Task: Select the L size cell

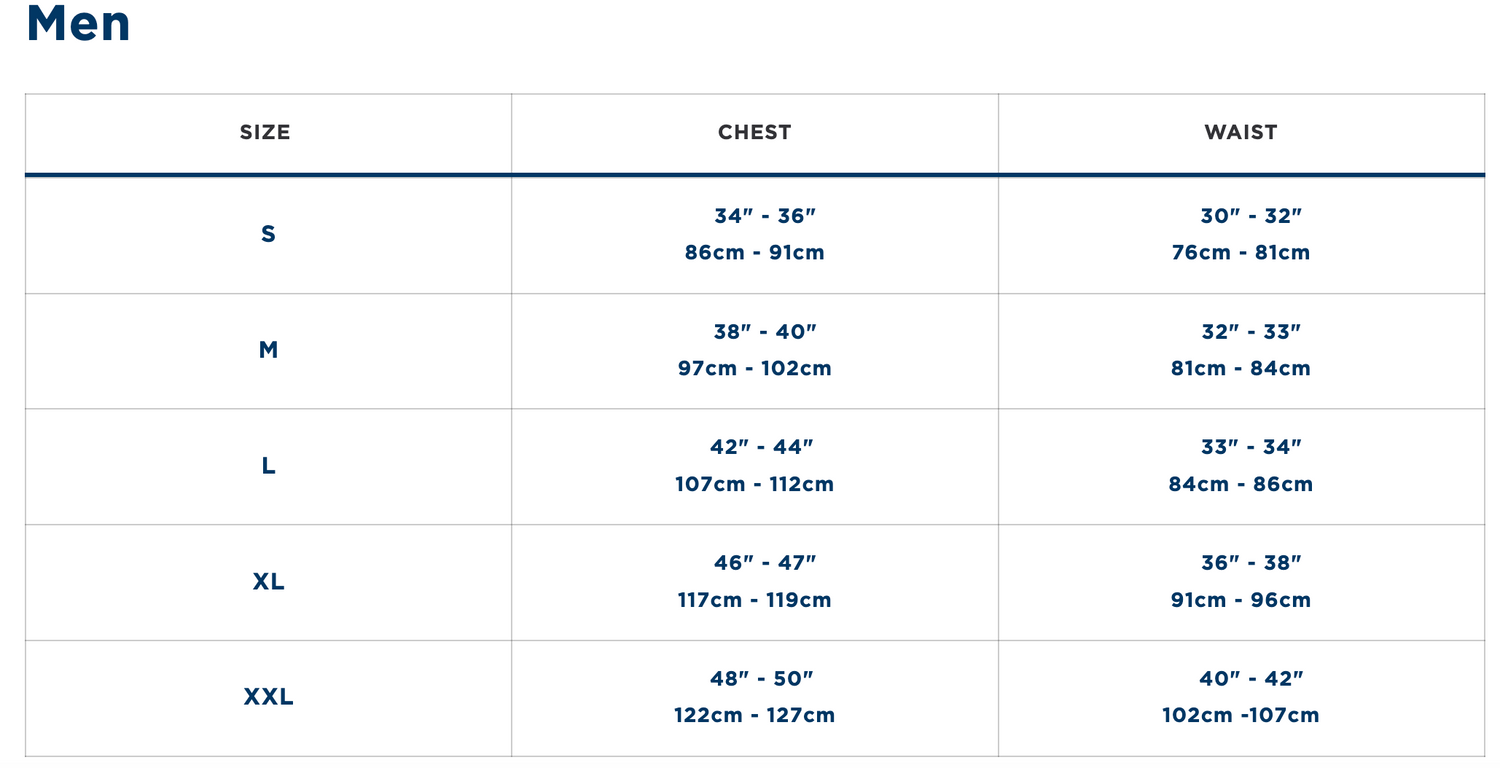Action: [x=268, y=466]
